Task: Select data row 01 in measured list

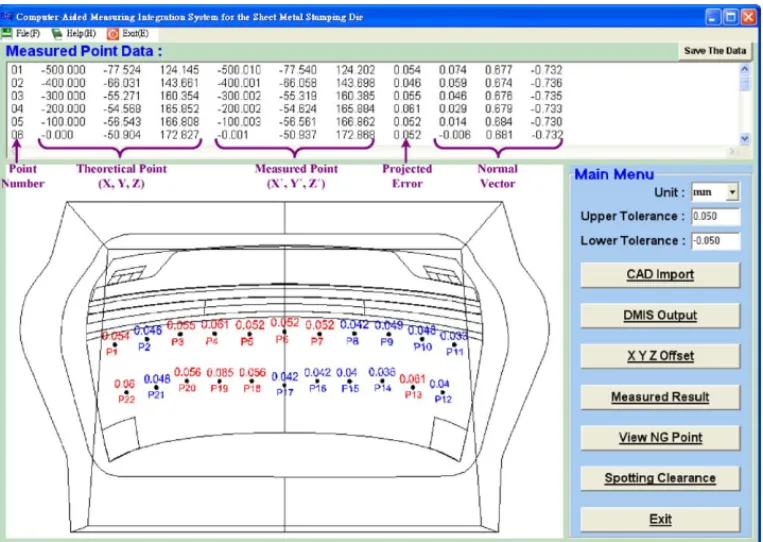Action: (x=286, y=70)
